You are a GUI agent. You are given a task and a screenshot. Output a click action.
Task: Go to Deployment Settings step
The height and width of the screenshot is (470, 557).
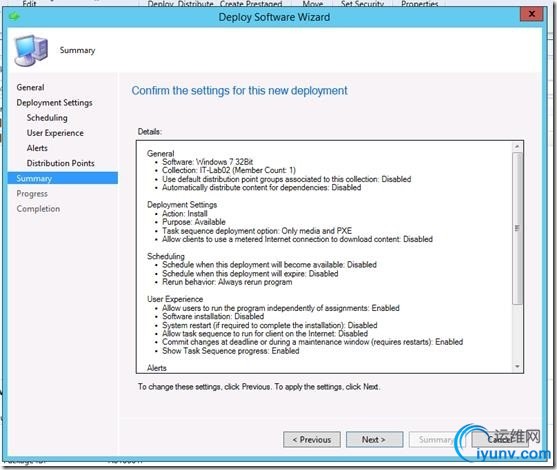[x=54, y=103]
